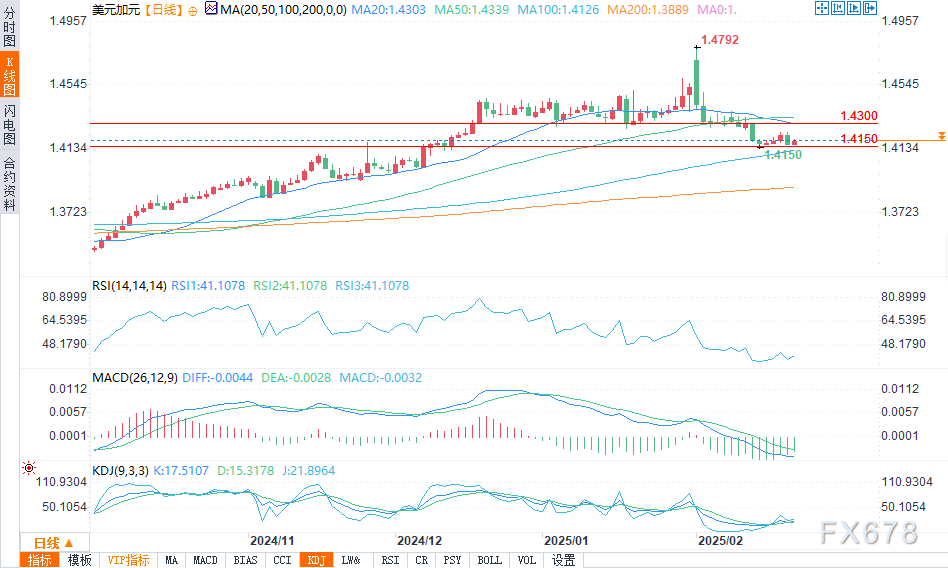Turn on the BOLL indicator
Viewport: 948px width, 568px height.
[490, 560]
